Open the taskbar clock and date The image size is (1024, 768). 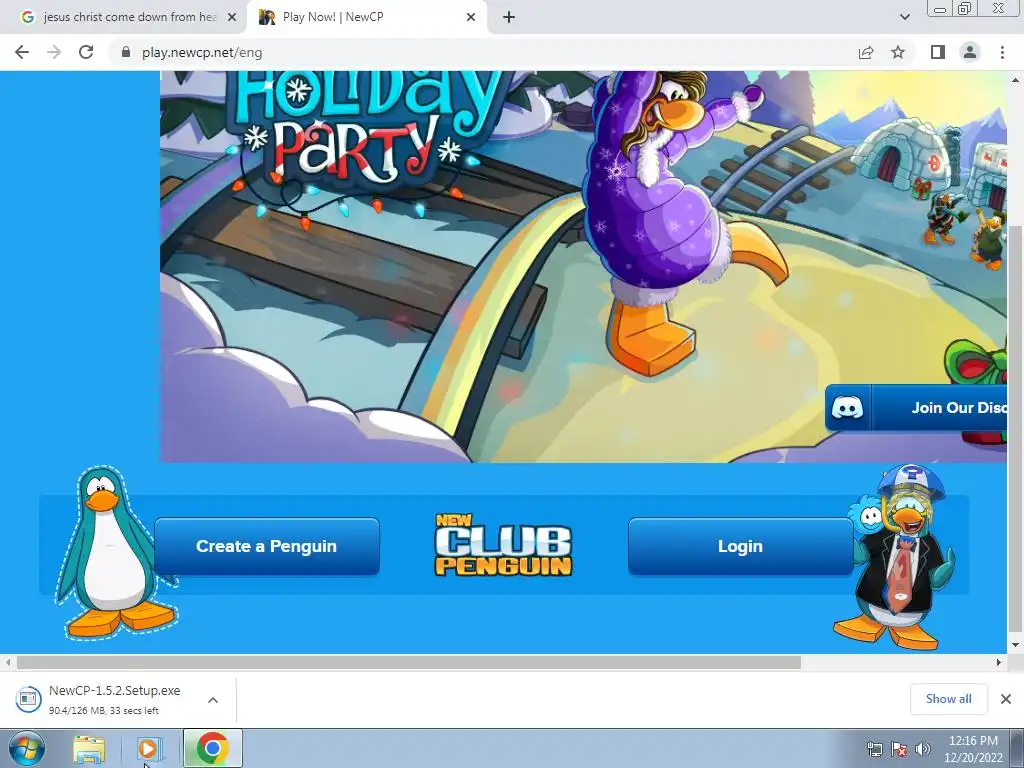point(973,749)
